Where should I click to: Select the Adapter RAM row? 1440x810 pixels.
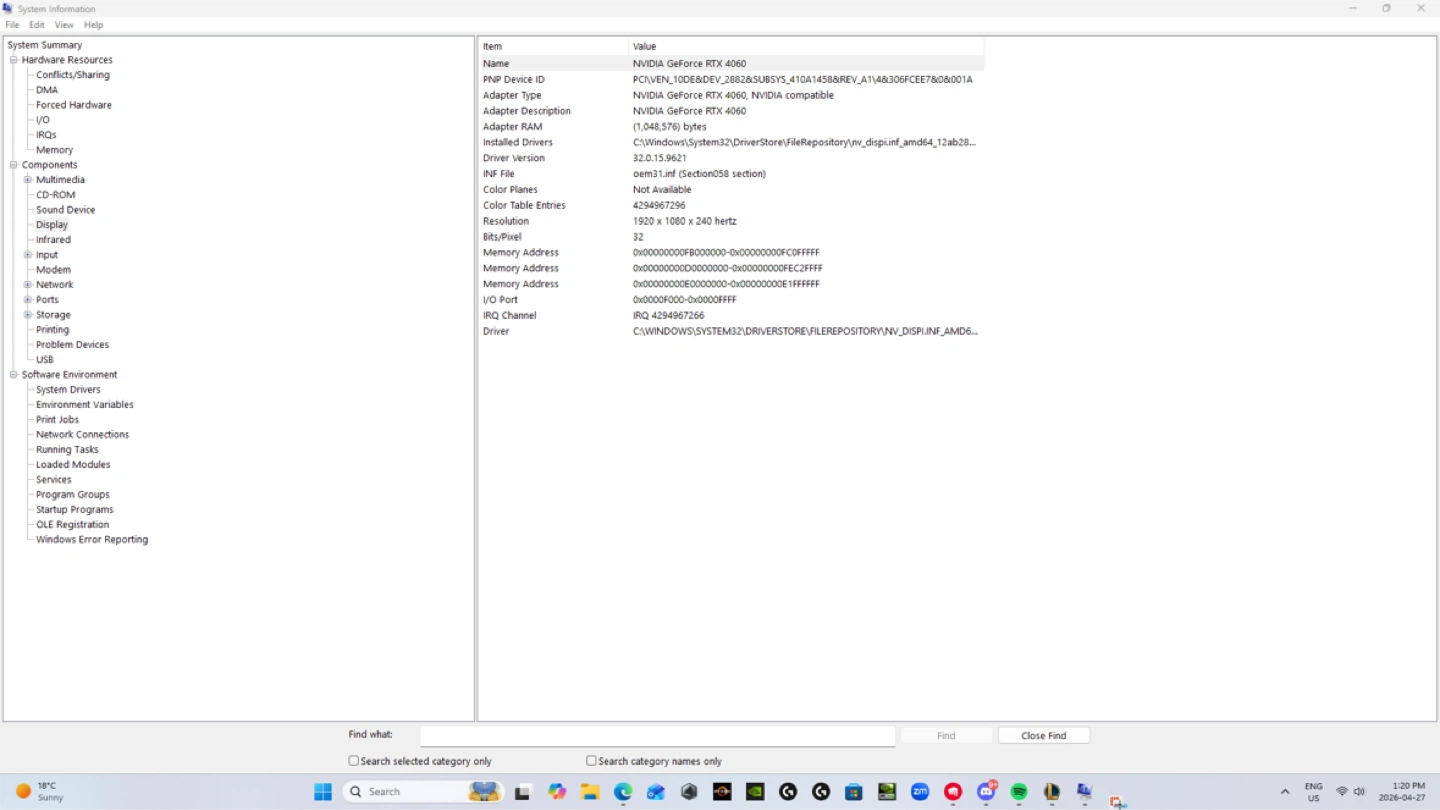(x=731, y=127)
